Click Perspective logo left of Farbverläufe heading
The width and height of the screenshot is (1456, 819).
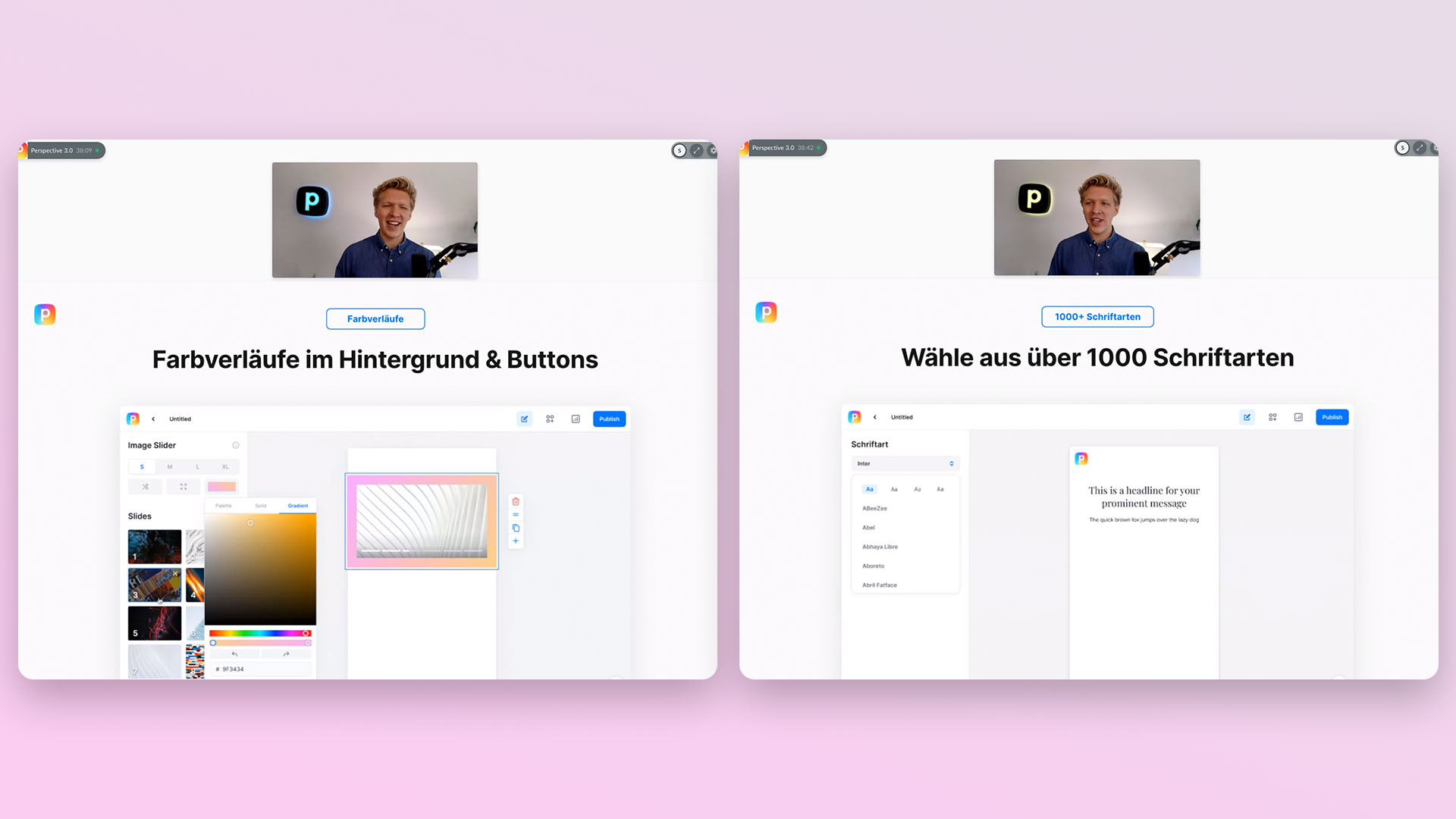(x=45, y=314)
